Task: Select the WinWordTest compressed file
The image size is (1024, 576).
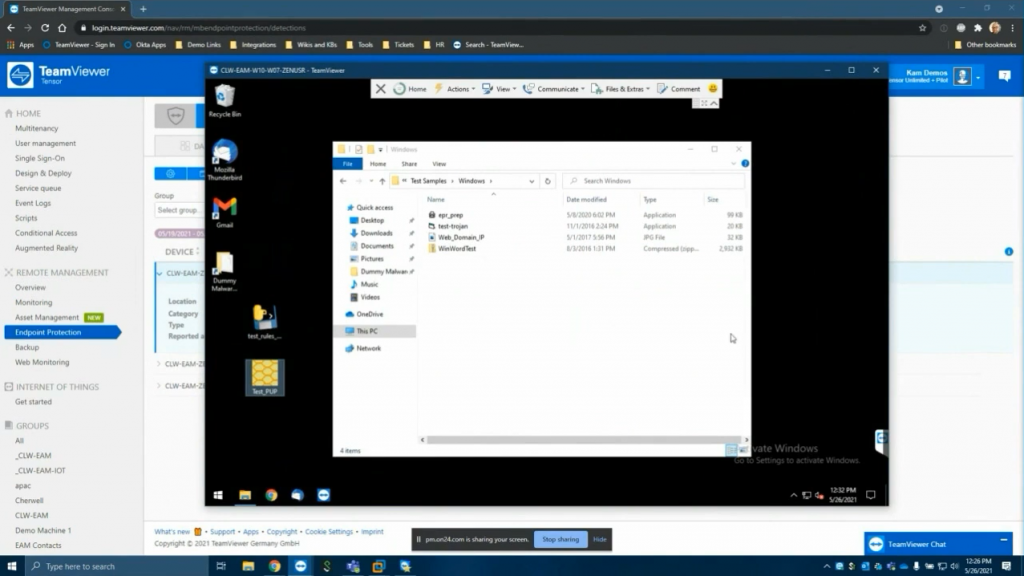Action: pos(456,249)
